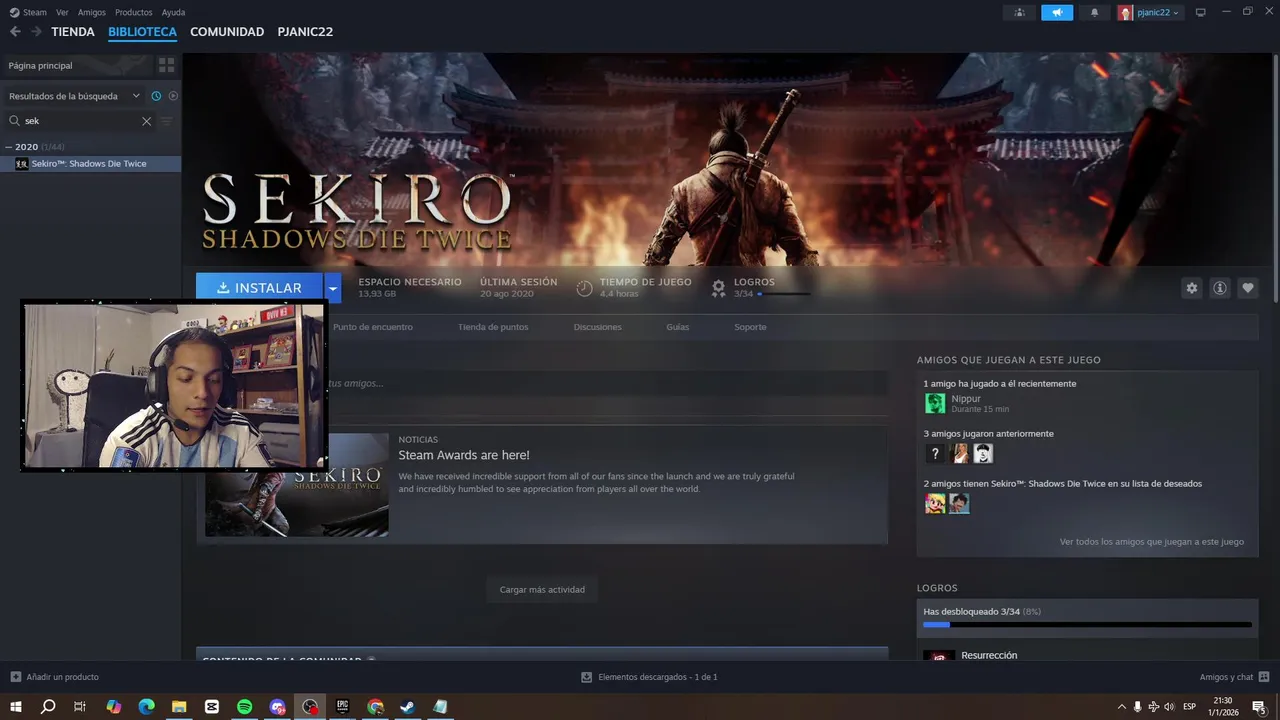Select Sekiro: Shadows Die Twice in library list
Image resolution: width=1280 pixels, height=720 pixels.
tap(90, 164)
